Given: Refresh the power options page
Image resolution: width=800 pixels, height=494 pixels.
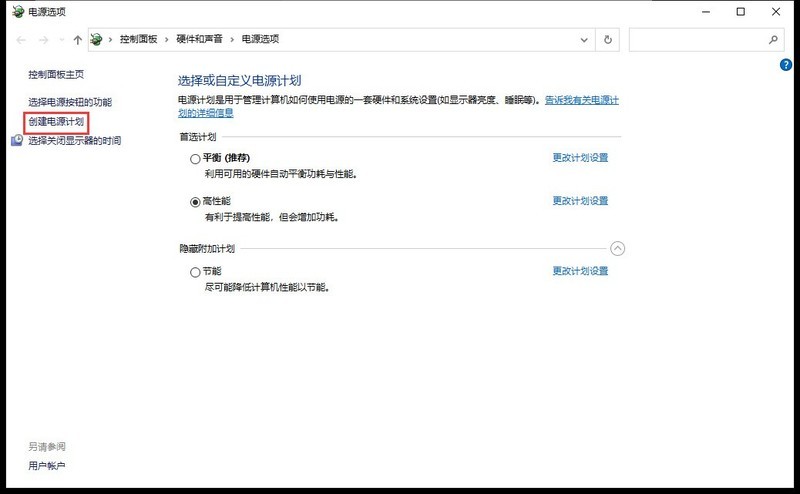Looking at the screenshot, I should (608, 40).
